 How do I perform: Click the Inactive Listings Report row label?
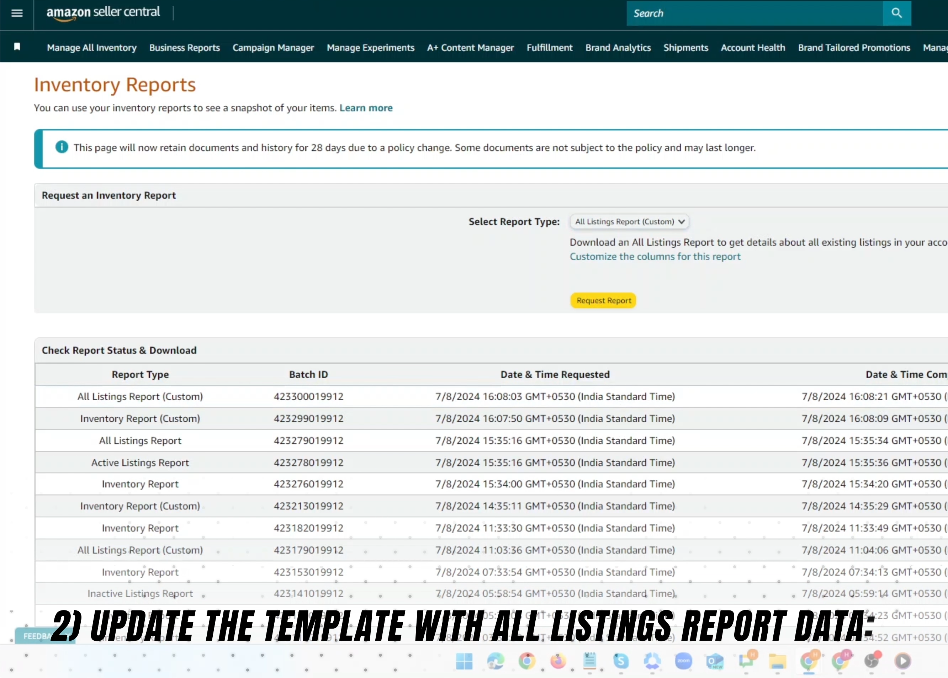click(140, 593)
